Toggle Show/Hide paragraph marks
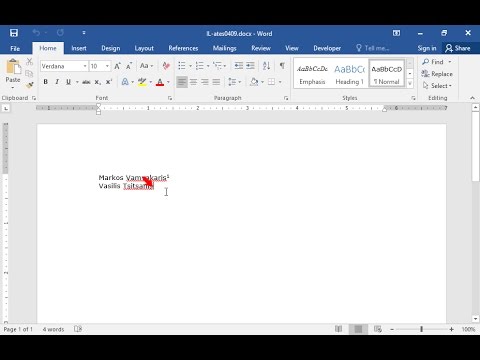The width and height of the screenshot is (480, 360). click(x=282, y=66)
